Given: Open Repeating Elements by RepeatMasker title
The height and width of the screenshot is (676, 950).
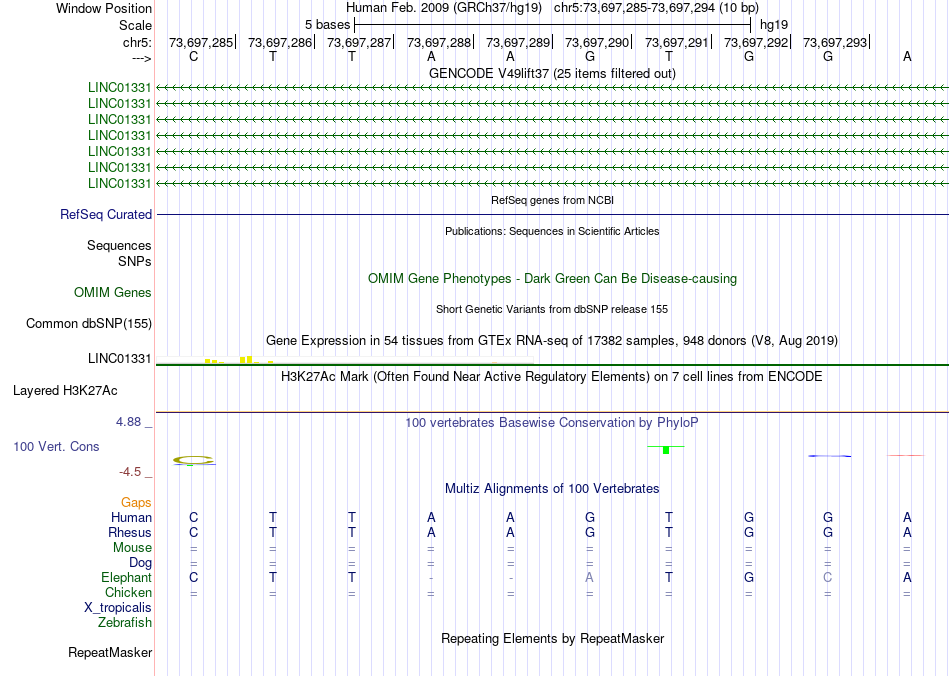Looking at the screenshot, I should coord(553,638).
